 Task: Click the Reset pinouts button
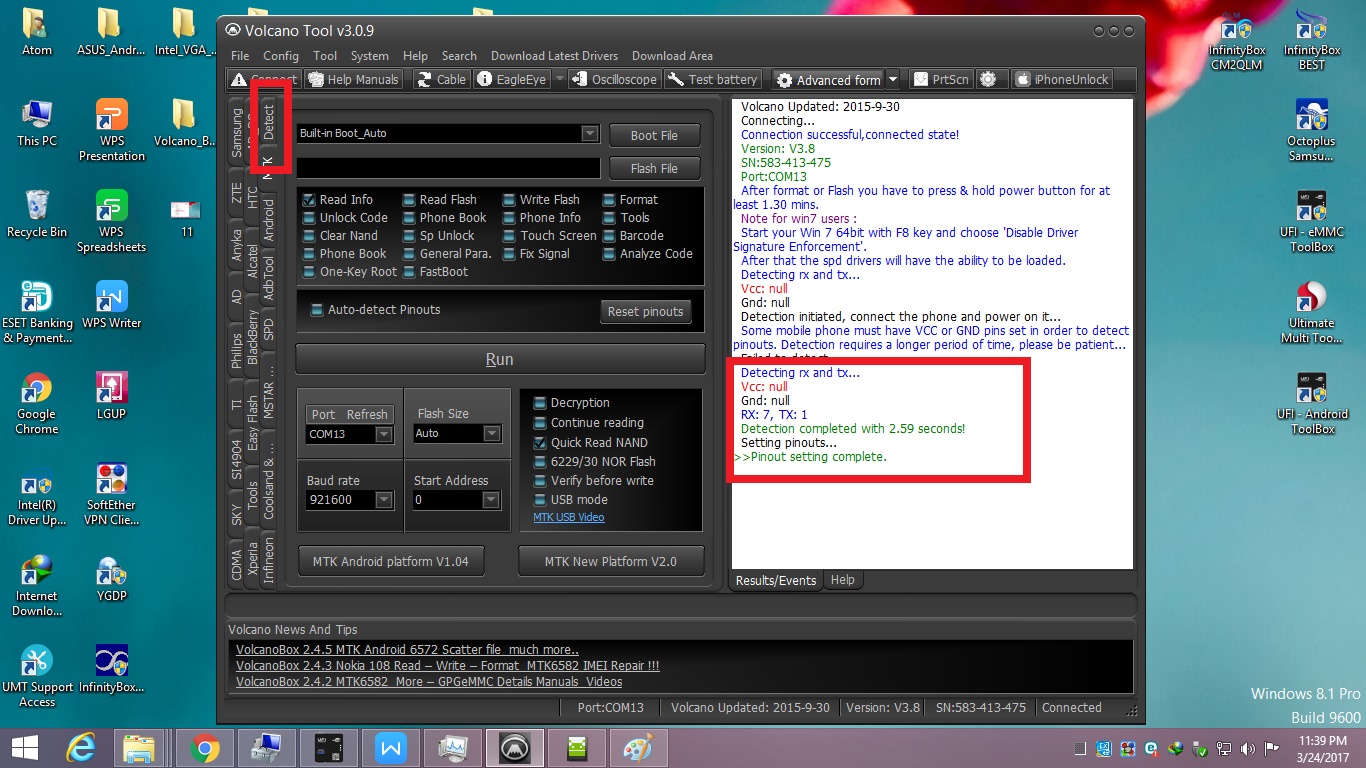point(645,311)
